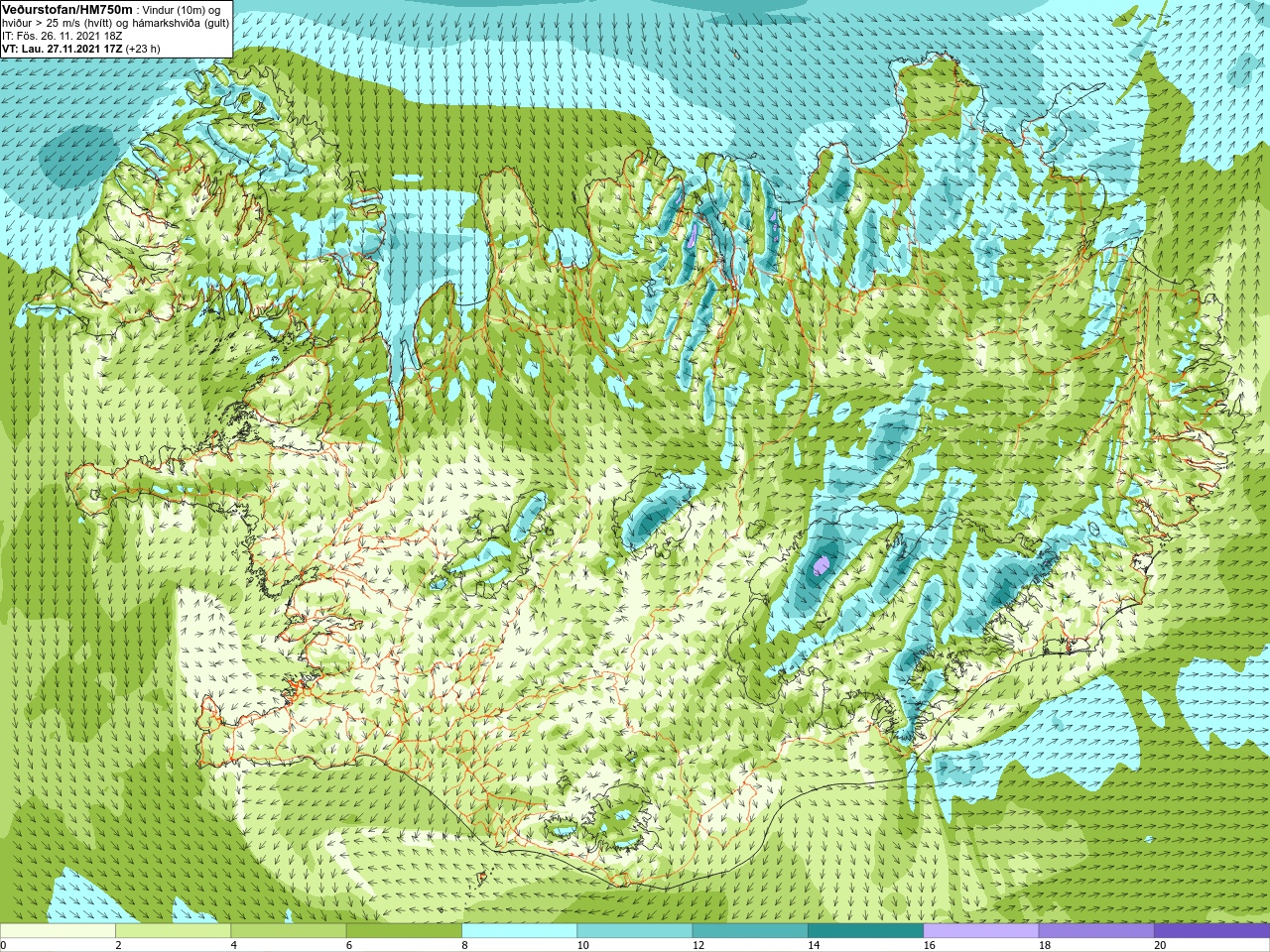The width and height of the screenshot is (1270, 952).
Task: Click the legend scale label '2'
Action: [118, 945]
